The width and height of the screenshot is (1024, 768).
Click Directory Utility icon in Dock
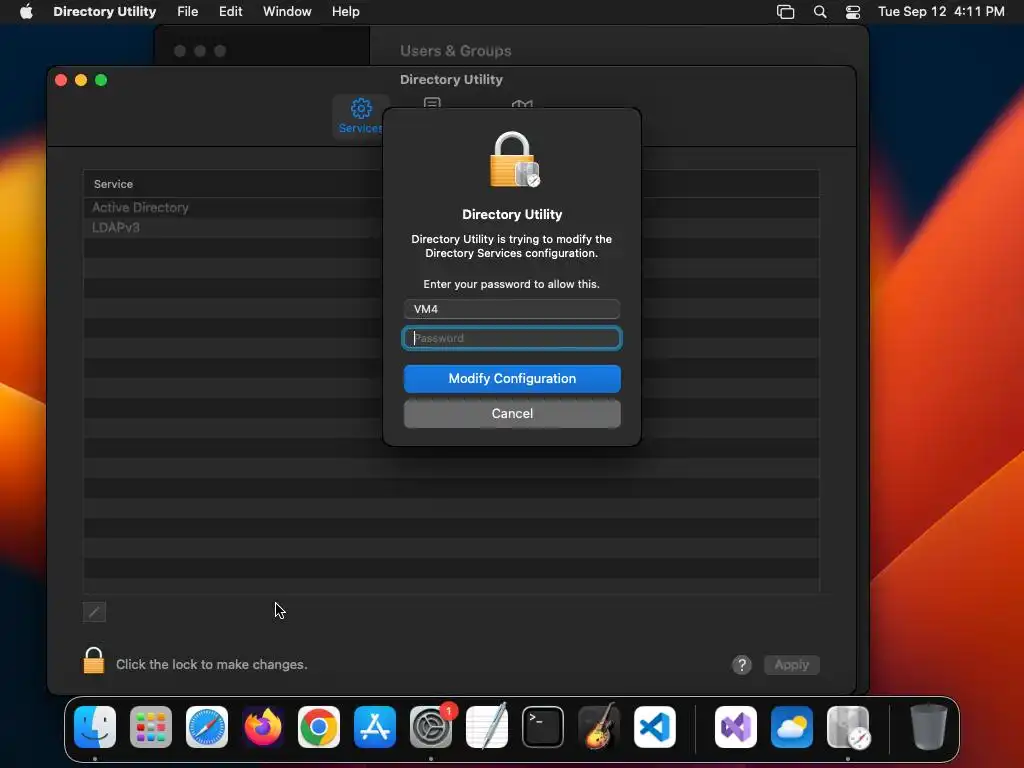(848, 727)
